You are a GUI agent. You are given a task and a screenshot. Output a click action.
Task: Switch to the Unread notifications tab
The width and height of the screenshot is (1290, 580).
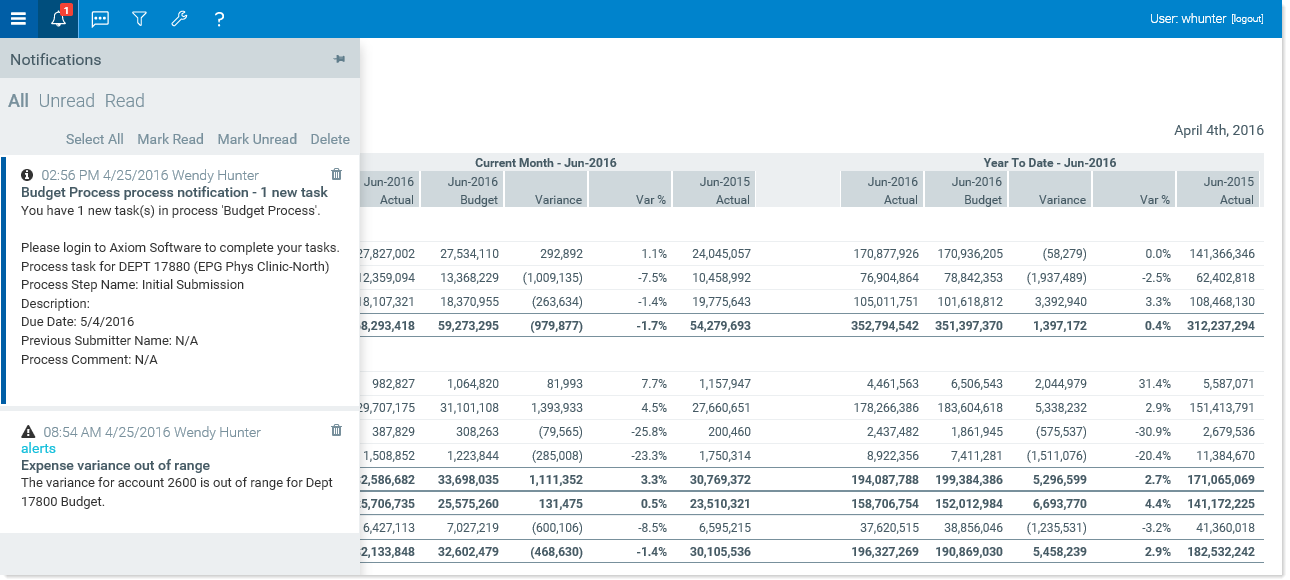(66, 101)
